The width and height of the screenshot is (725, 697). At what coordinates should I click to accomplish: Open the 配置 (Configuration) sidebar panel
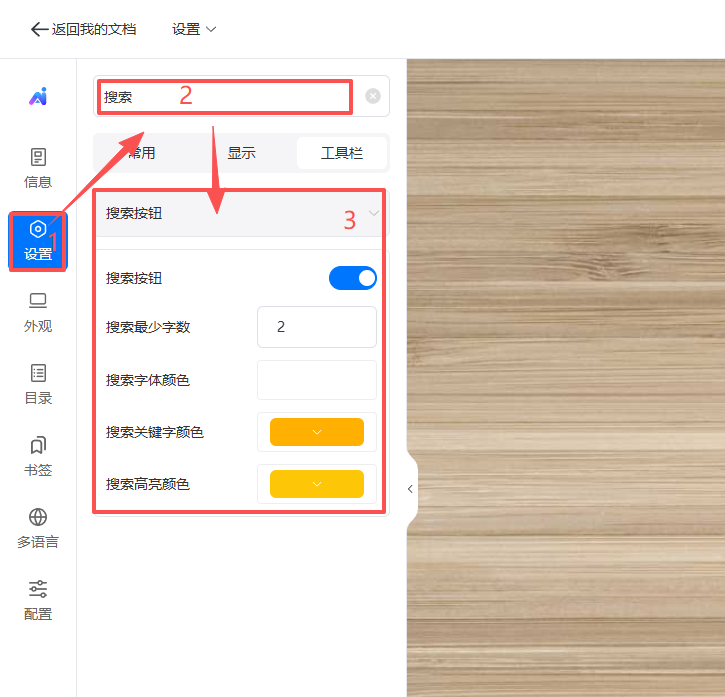click(38, 600)
